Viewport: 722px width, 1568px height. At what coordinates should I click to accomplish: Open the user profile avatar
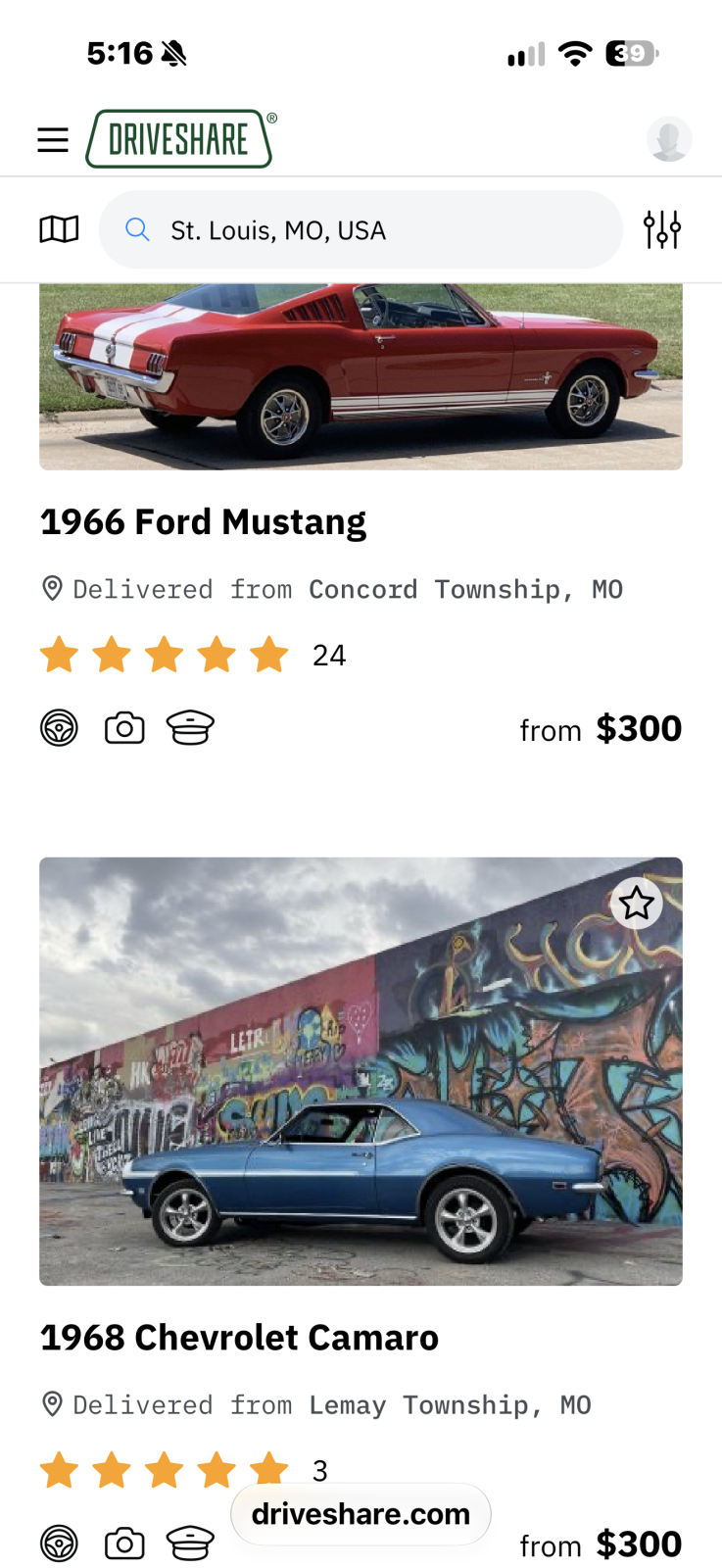click(669, 139)
